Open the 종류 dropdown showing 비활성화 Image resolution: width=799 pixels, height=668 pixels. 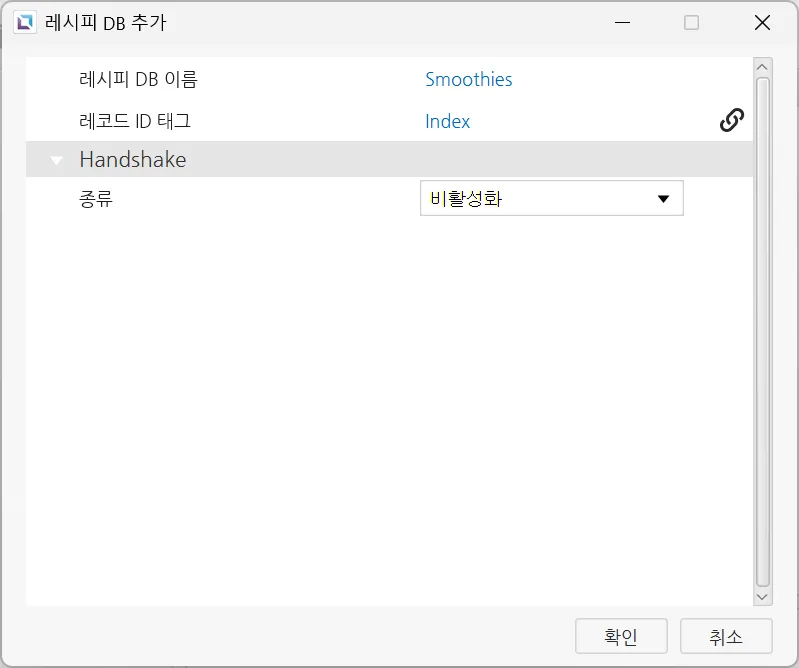tap(551, 198)
